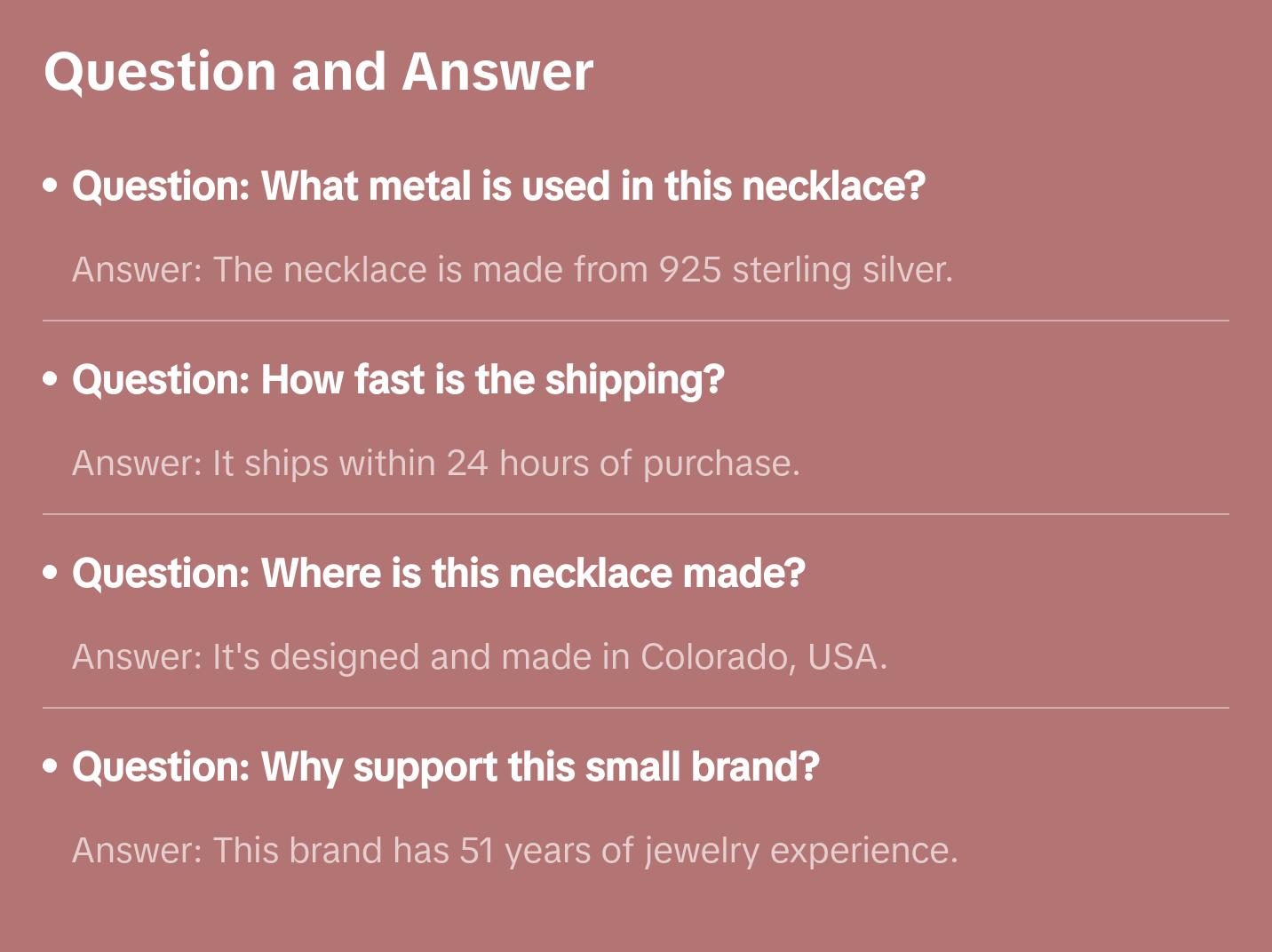1272x952 pixels.
Task: Click the bullet beside the small brand question
Action: (51, 766)
